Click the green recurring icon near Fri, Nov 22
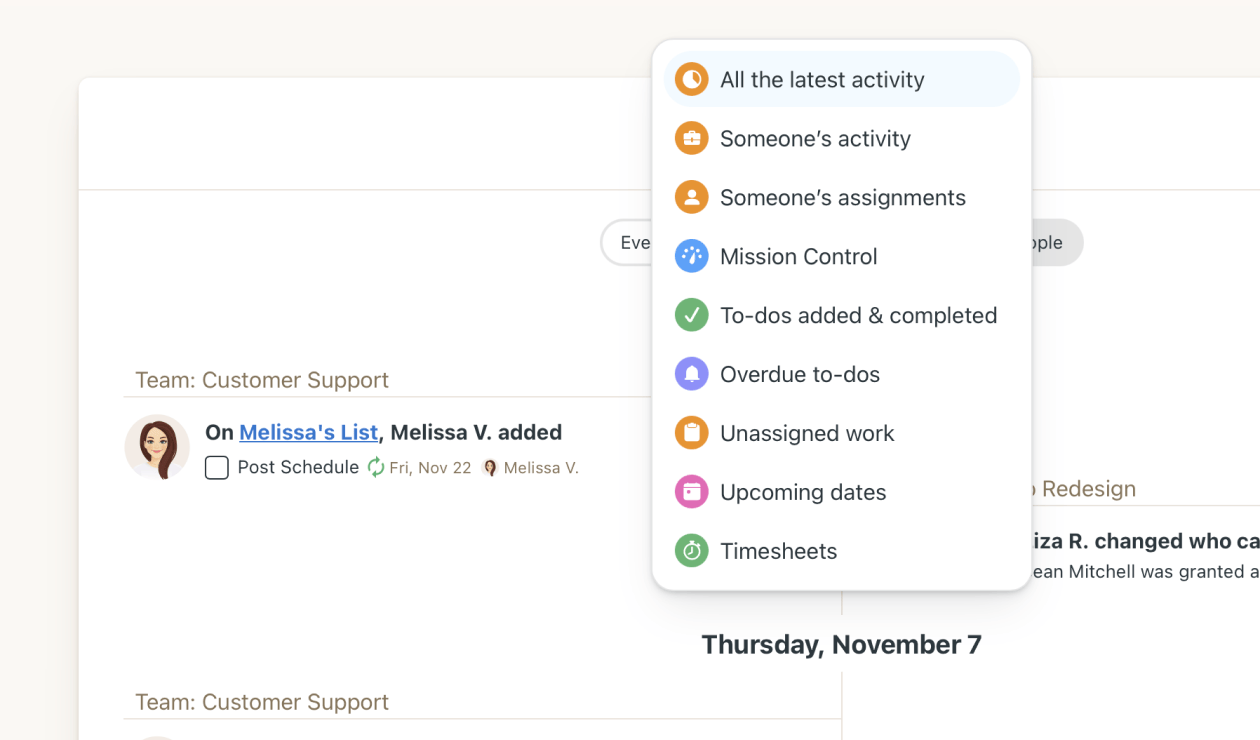Image resolution: width=1260 pixels, height=740 pixels. (x=375, y=466)
